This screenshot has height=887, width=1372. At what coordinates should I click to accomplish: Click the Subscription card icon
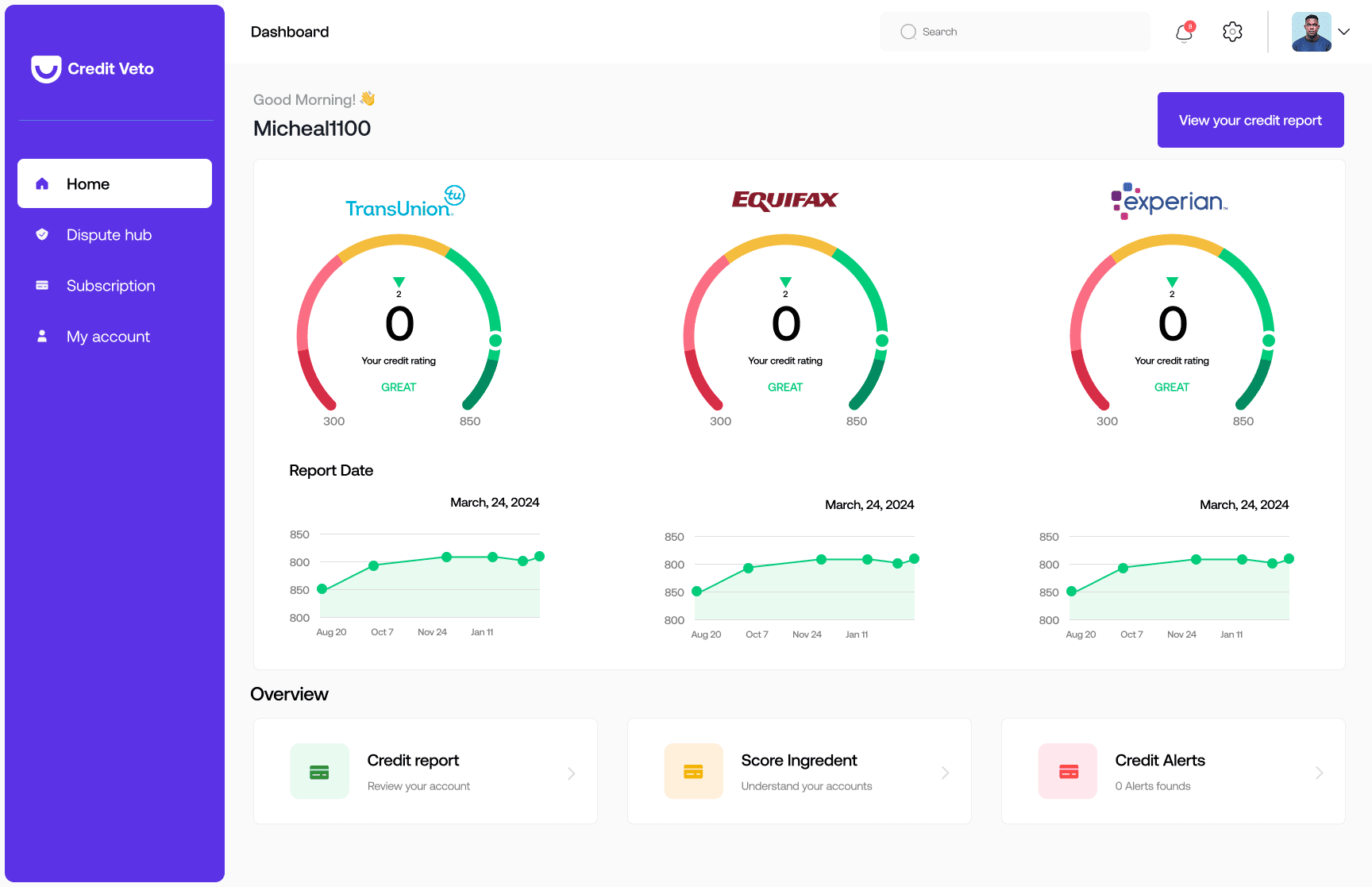tap(42, 285)
